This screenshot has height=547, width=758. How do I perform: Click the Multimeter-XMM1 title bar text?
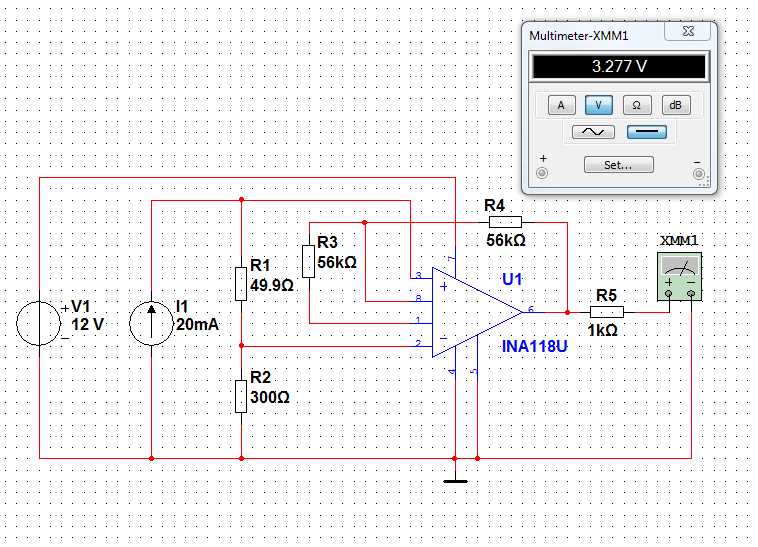(x=579, y=36)
